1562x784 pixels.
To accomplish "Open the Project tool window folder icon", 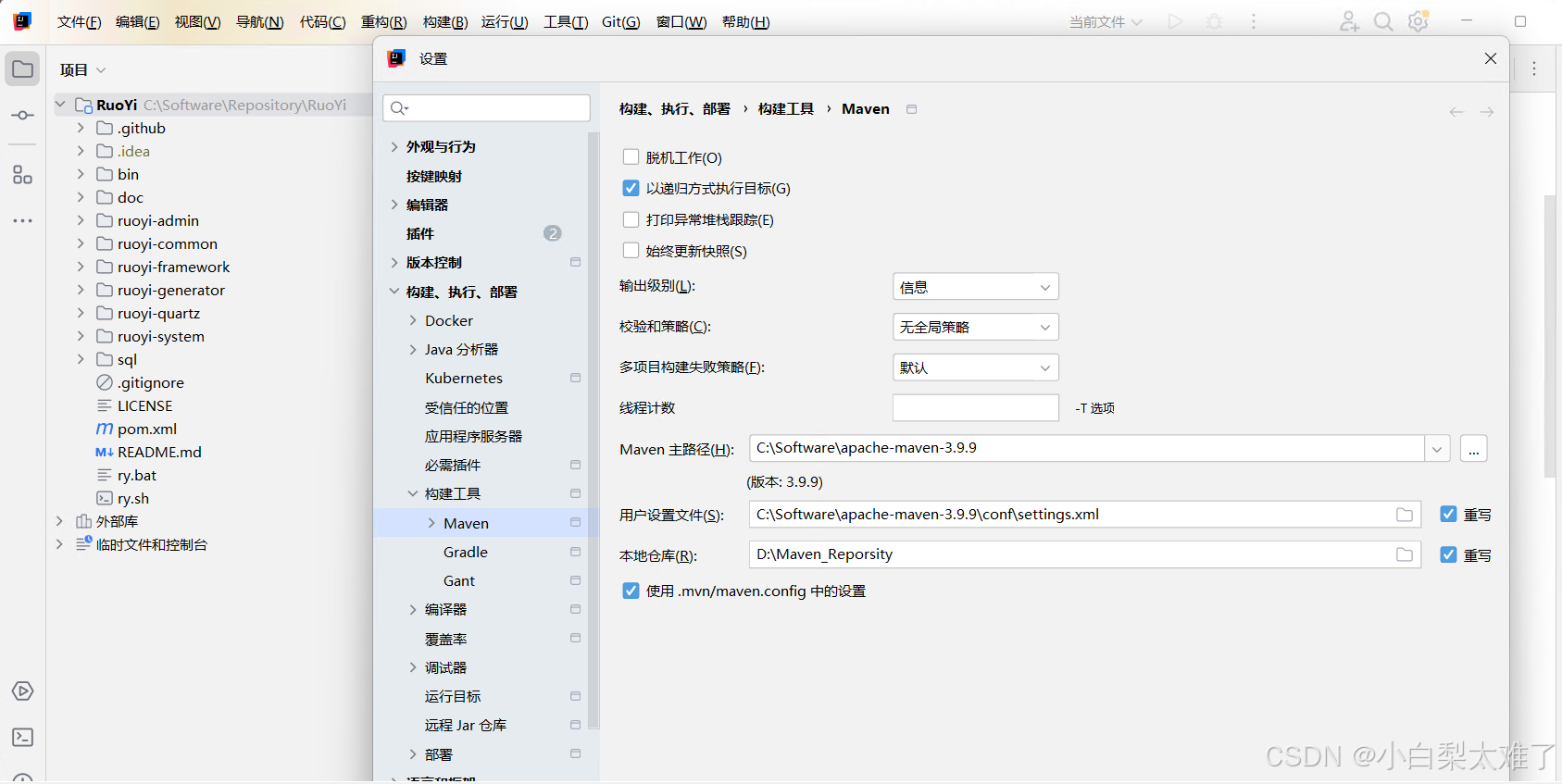I will (x=22, y=69).
